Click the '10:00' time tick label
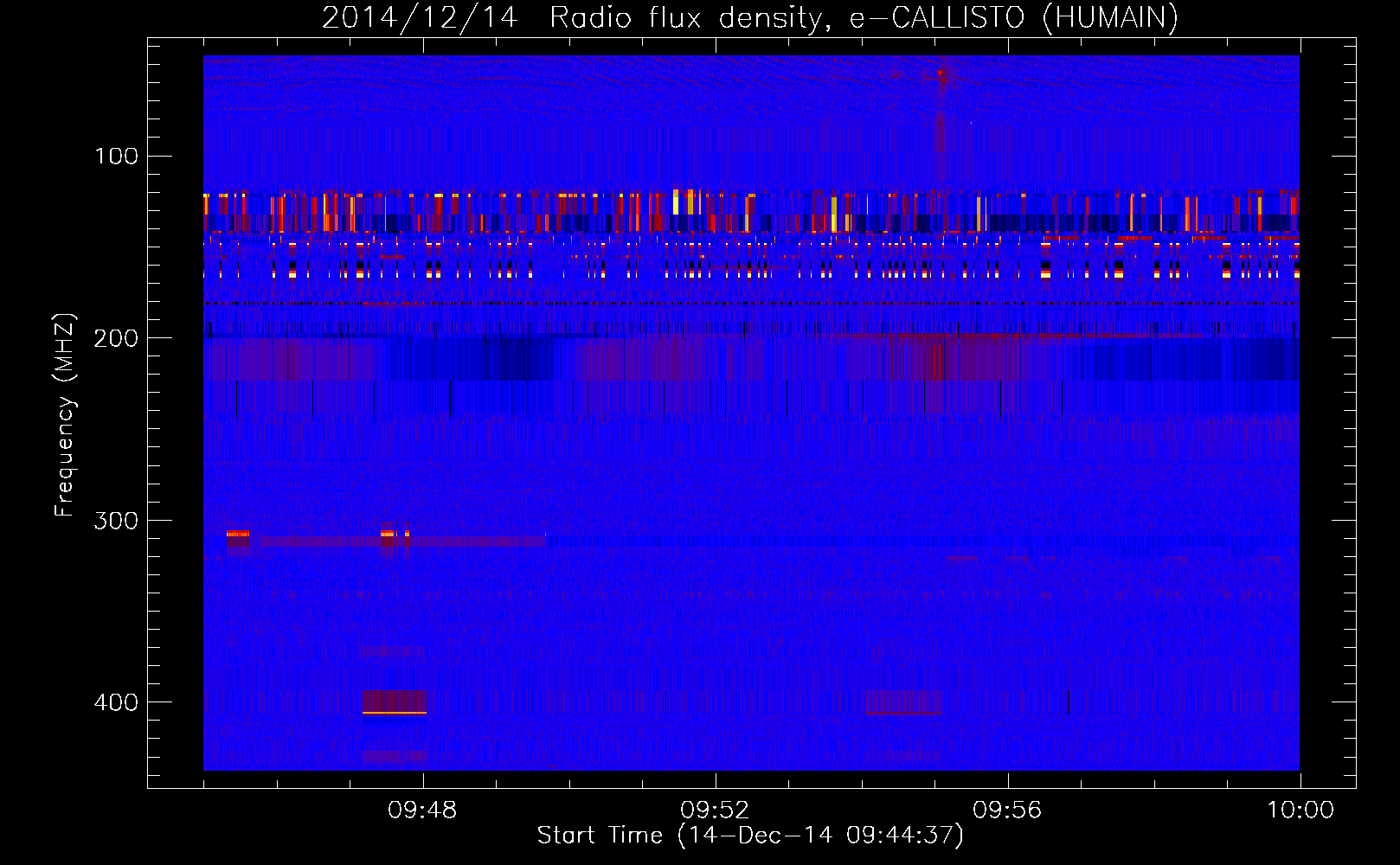The width and height of the screenshot is (1400, 865). [x=1300, y=811]
